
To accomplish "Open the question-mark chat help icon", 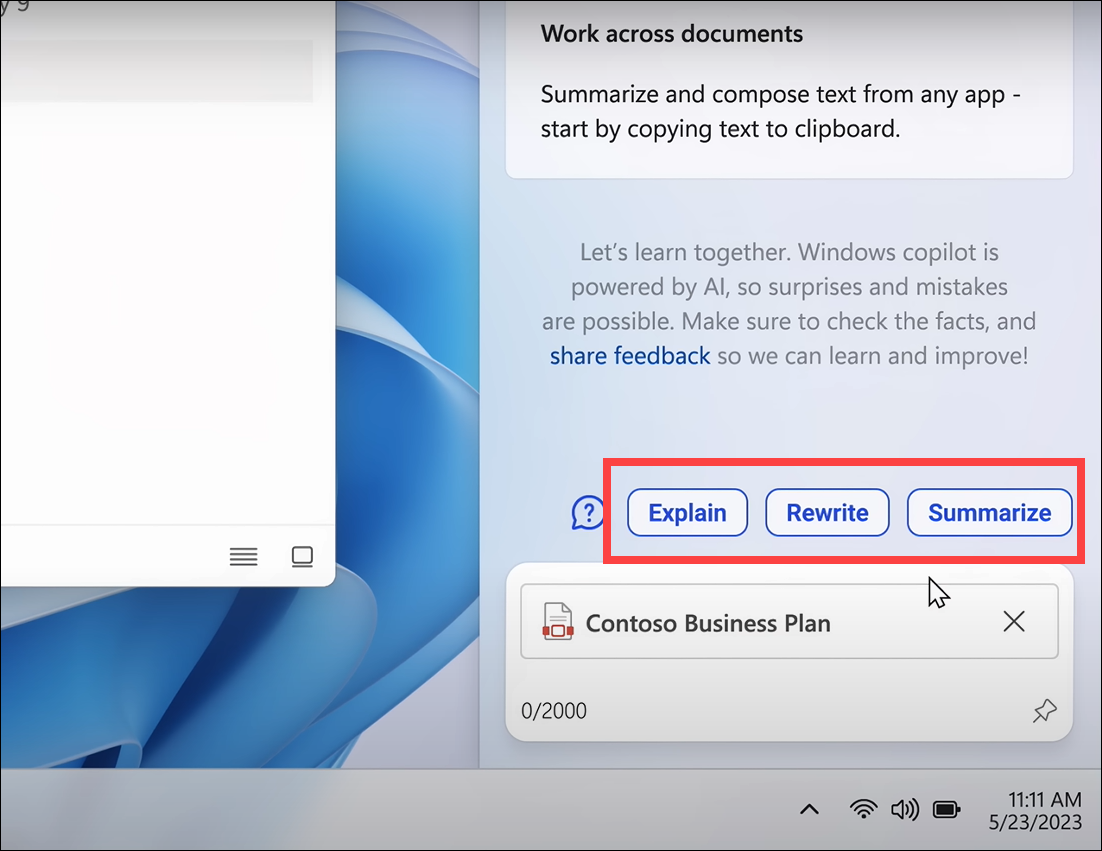I will (x=588, y=512).
